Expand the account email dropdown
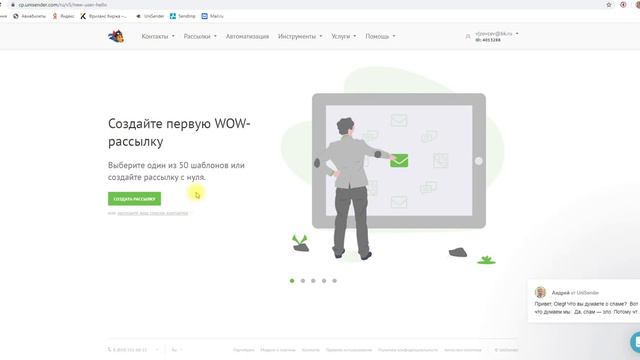Screen dimensions: 640x360 tap(497, 34)
